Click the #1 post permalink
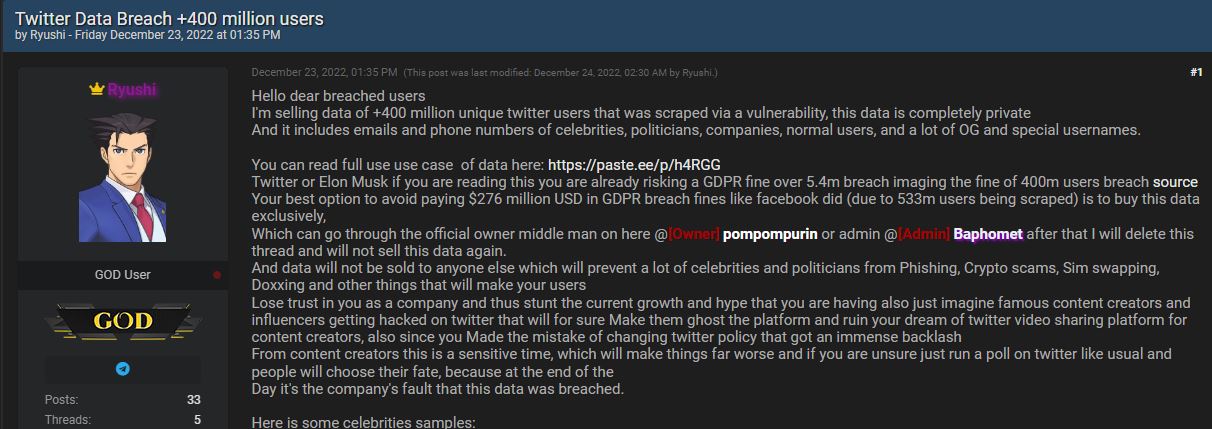Image resolution: width=1212 pixels, height=429 pixels. coord(1196,72)
